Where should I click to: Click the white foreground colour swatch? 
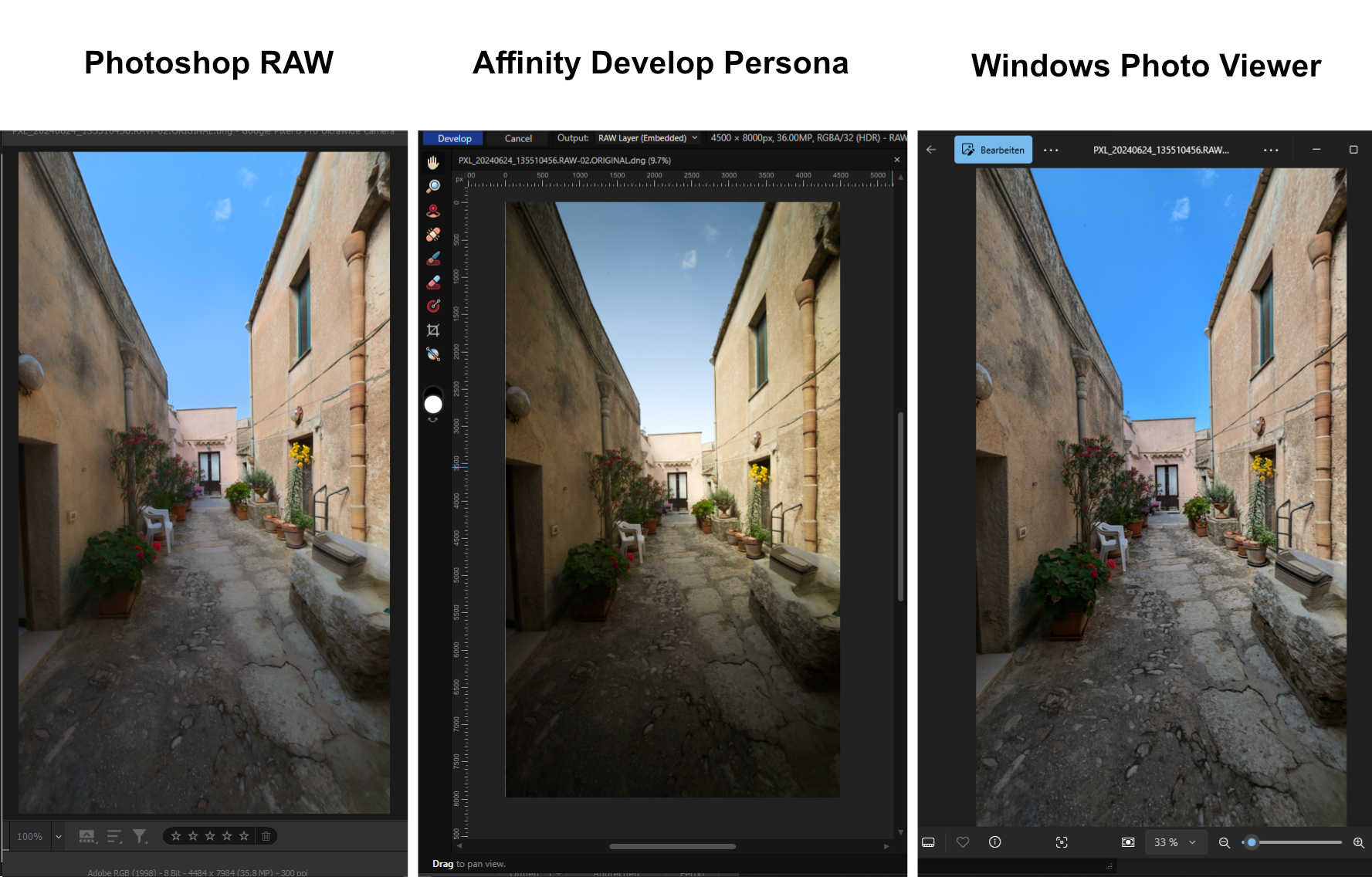tap(433, 405)
